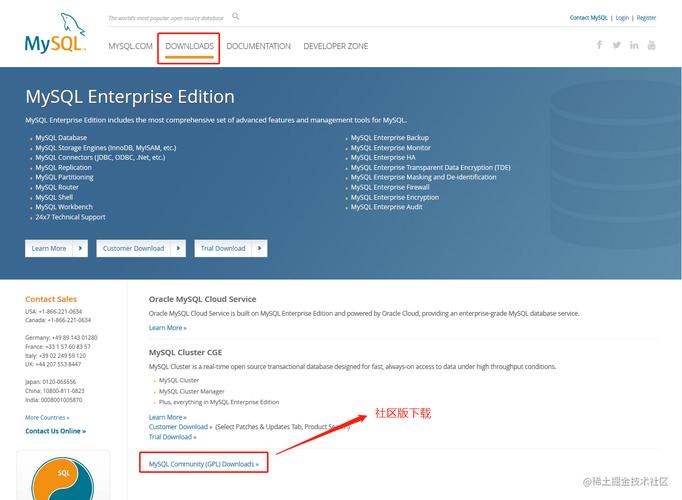Image resolution: width=682 pixels, height=500 pixels.
Task: Open the Twitter social icon
Action: click(617, 45)
